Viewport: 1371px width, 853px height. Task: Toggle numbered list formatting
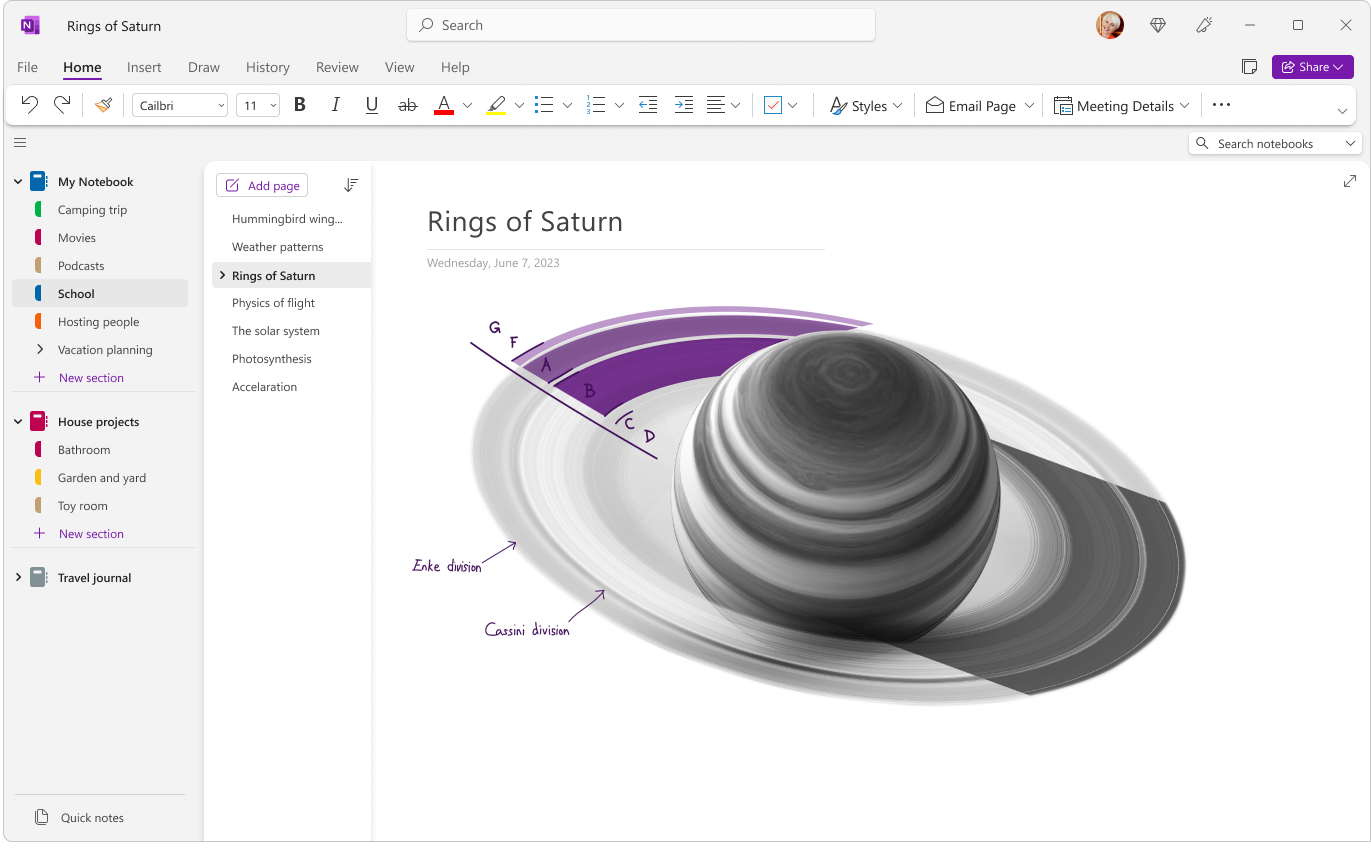point(598,104)
